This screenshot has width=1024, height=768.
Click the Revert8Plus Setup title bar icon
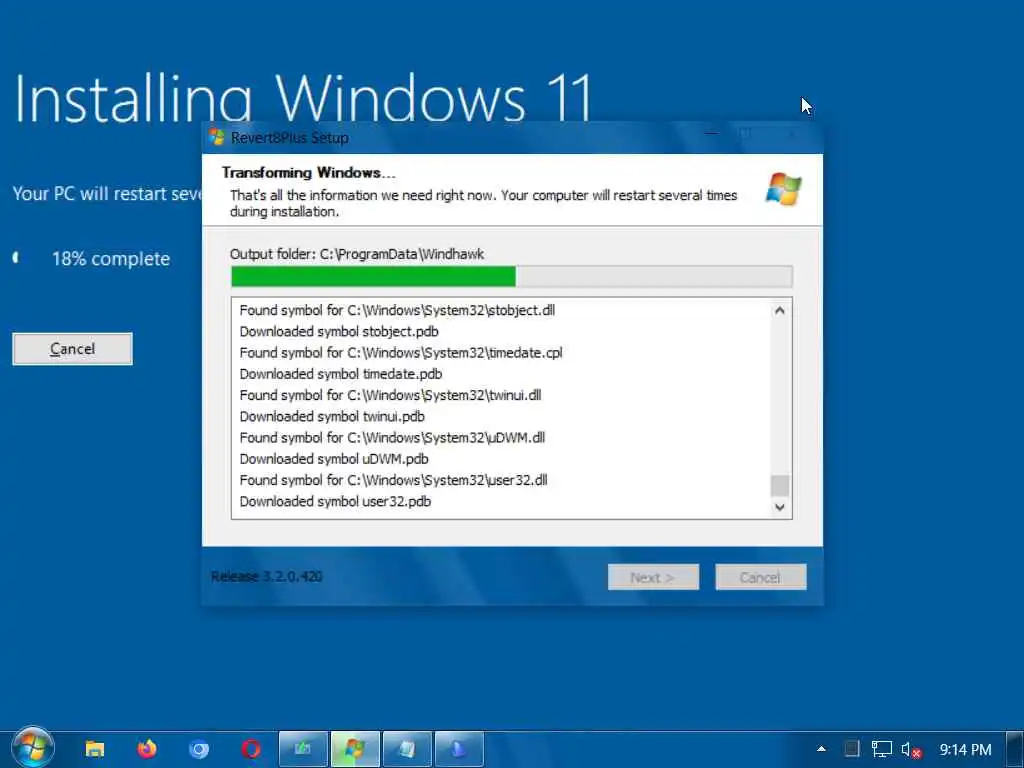[x=217, y=137]
